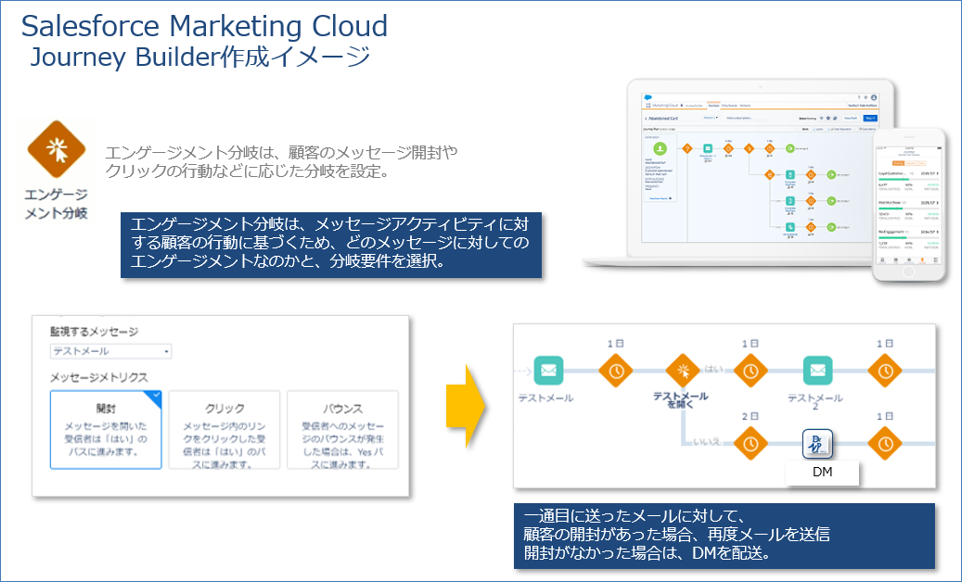Click the wait clock right after テストメール
The height and width of the screenshot is (582, 962).
pos(615,370)
